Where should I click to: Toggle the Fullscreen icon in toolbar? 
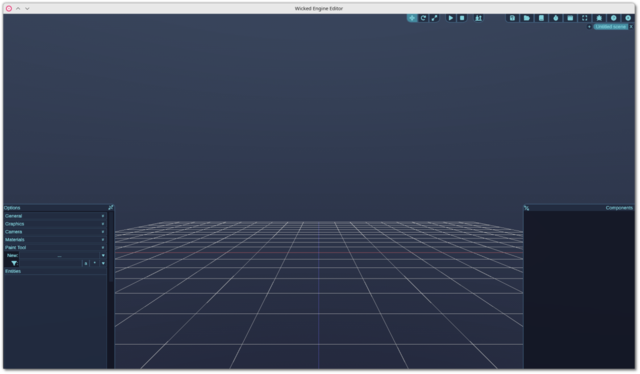584,18
